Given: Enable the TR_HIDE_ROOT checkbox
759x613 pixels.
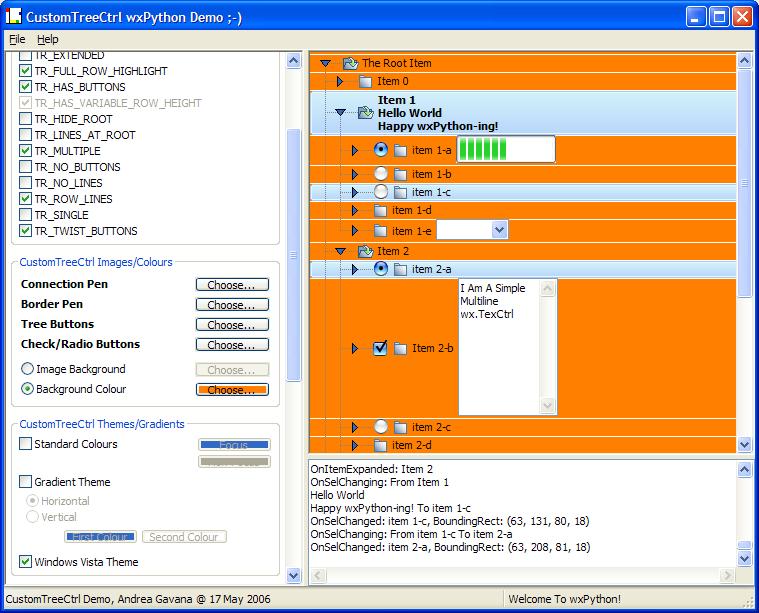Looking at the screenshot, I should click(x=26, y=119).
